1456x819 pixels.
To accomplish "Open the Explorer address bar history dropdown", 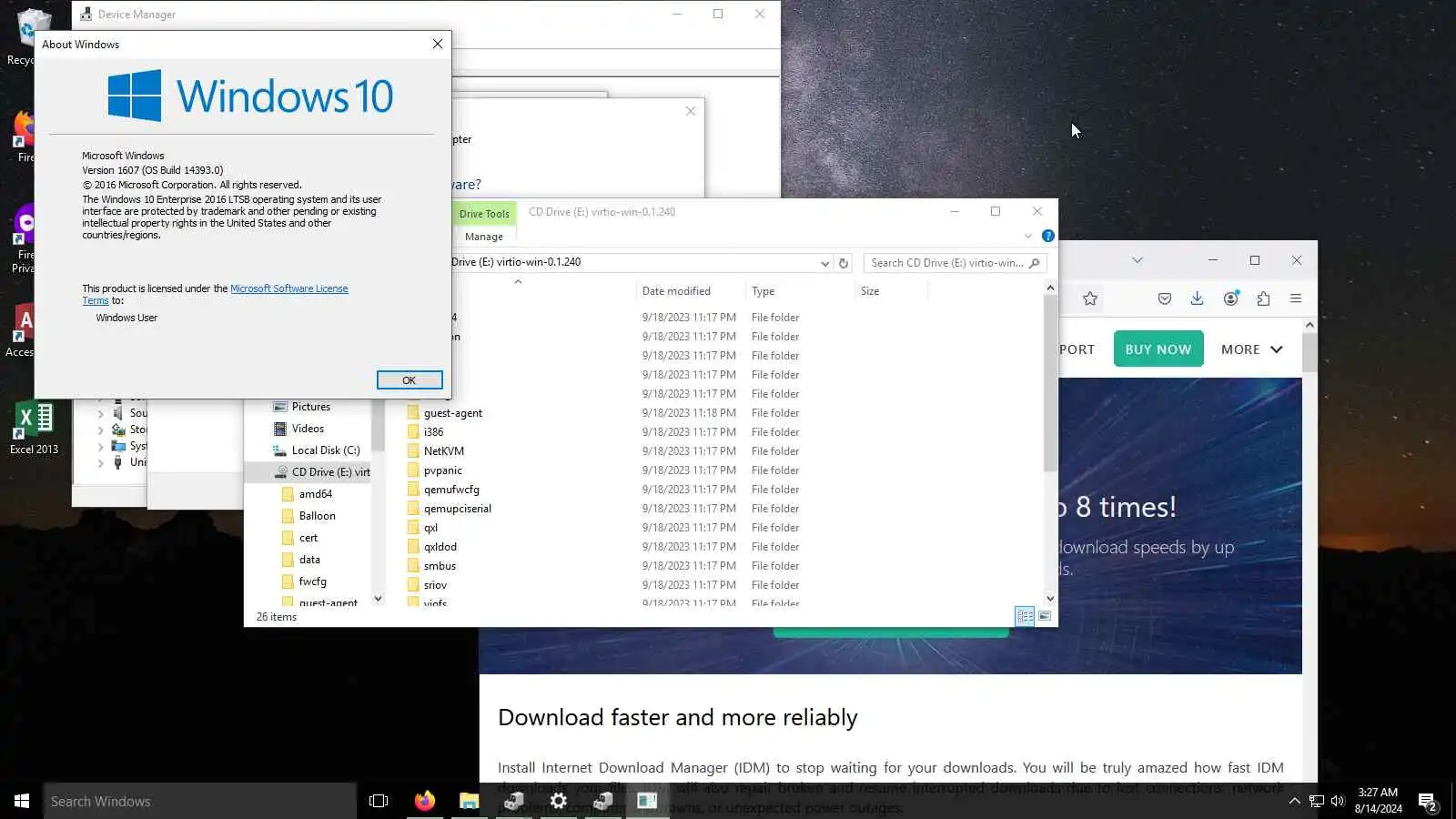I will pos(824,263).
